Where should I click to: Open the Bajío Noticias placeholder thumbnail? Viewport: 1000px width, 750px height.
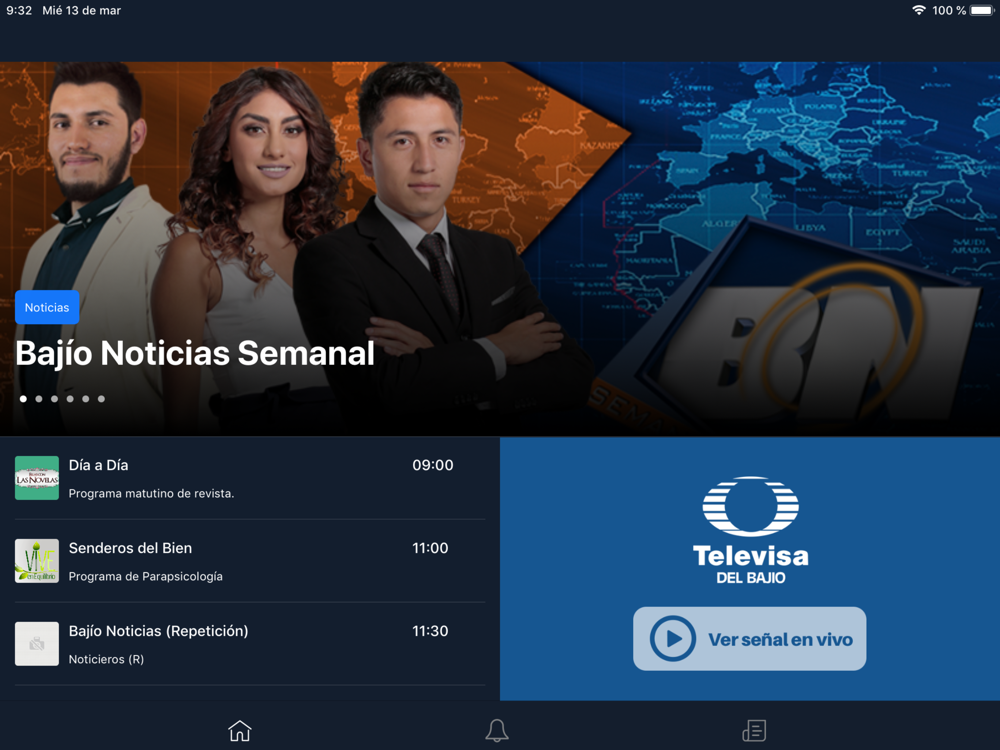pyautogui.click(x=37, y=643)
